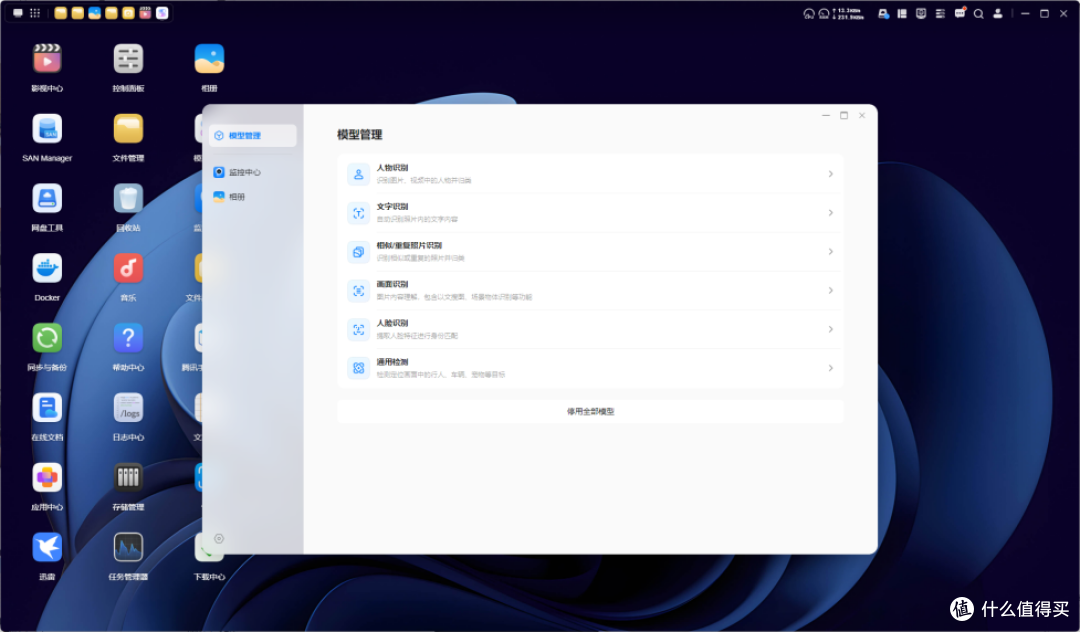Image resolution: width=1080 pixels, height=632 pixels.
Task: Launch Docker from the desktop
Action: [47, 268]
